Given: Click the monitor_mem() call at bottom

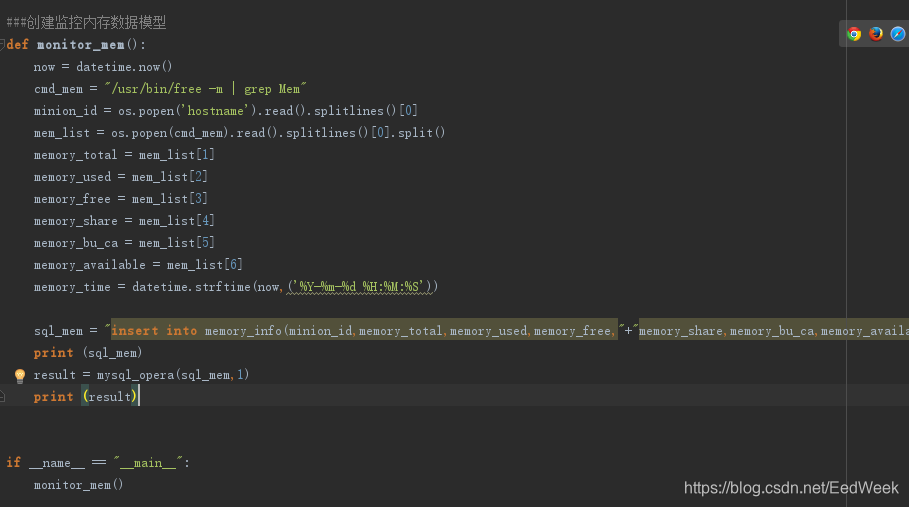Looking at the screenshot, I should pos(78,485).
